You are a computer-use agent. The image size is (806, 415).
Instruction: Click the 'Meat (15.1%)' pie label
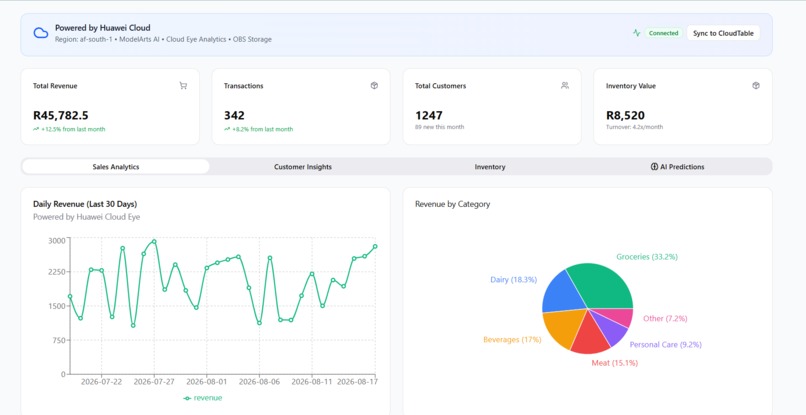[614, 363]
